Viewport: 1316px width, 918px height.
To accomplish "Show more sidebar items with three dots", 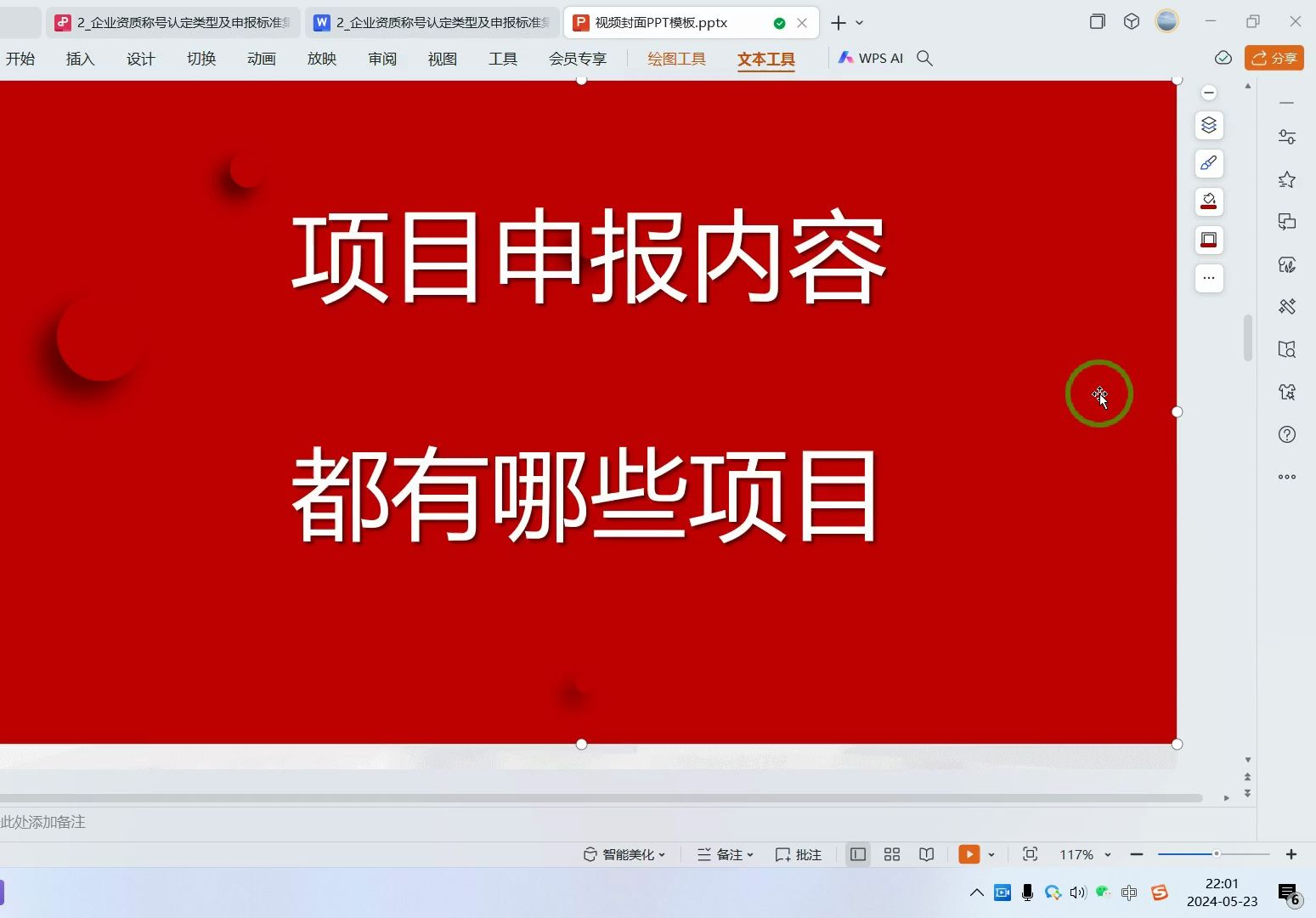I will [x=1287, y=477].
